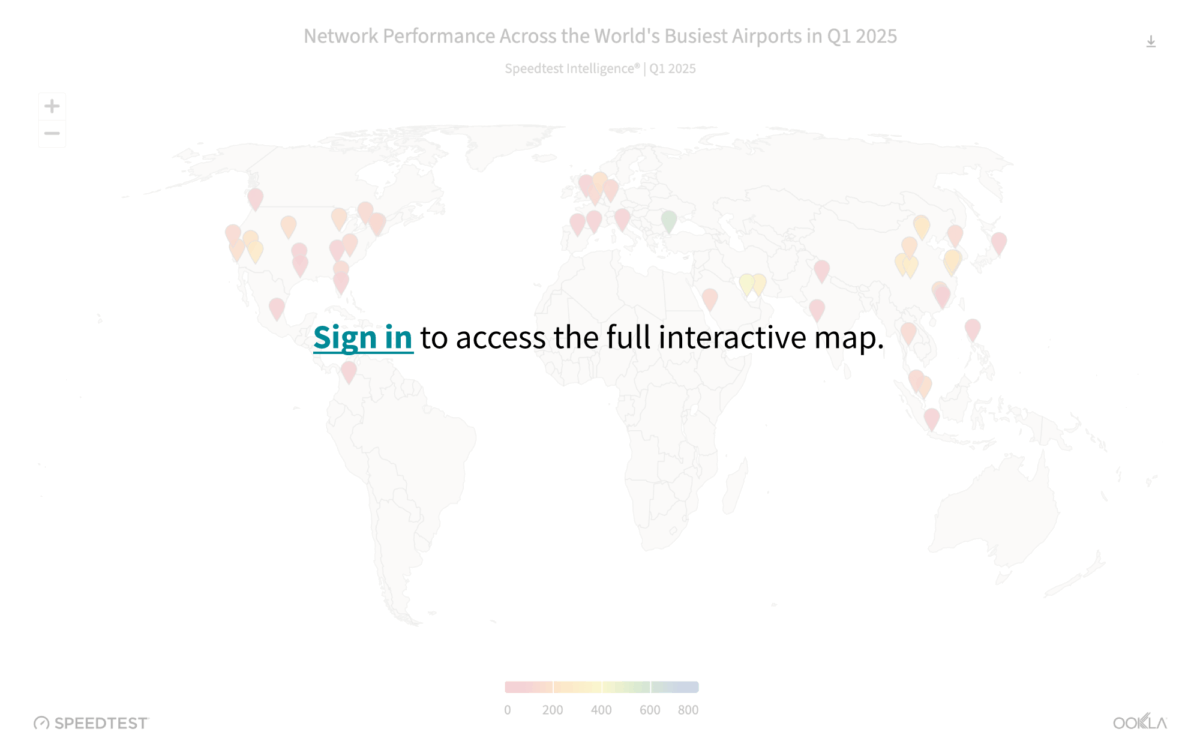Click the chart title about busiest airports
The height and width of the screenshot is (756, 1200).
click(x=600, y=36)
